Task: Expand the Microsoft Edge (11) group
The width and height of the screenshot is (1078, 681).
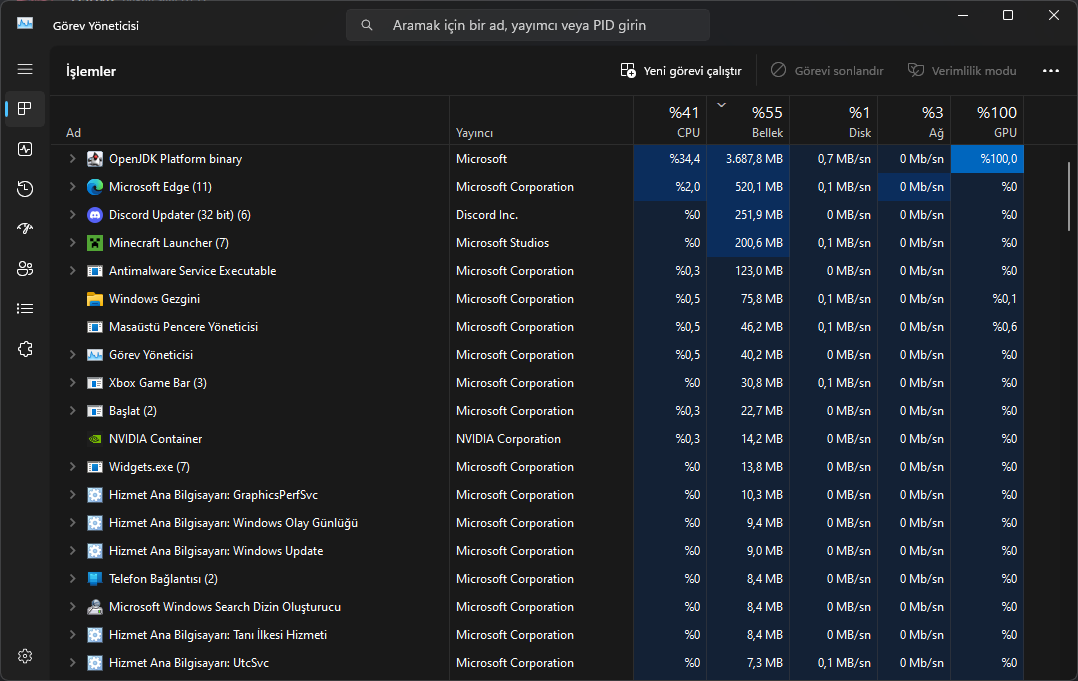Action: coord(72,187)
